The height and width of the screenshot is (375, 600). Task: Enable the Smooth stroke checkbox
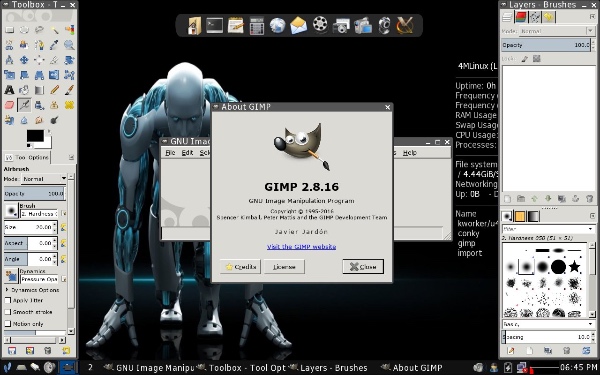coord(8,312)
